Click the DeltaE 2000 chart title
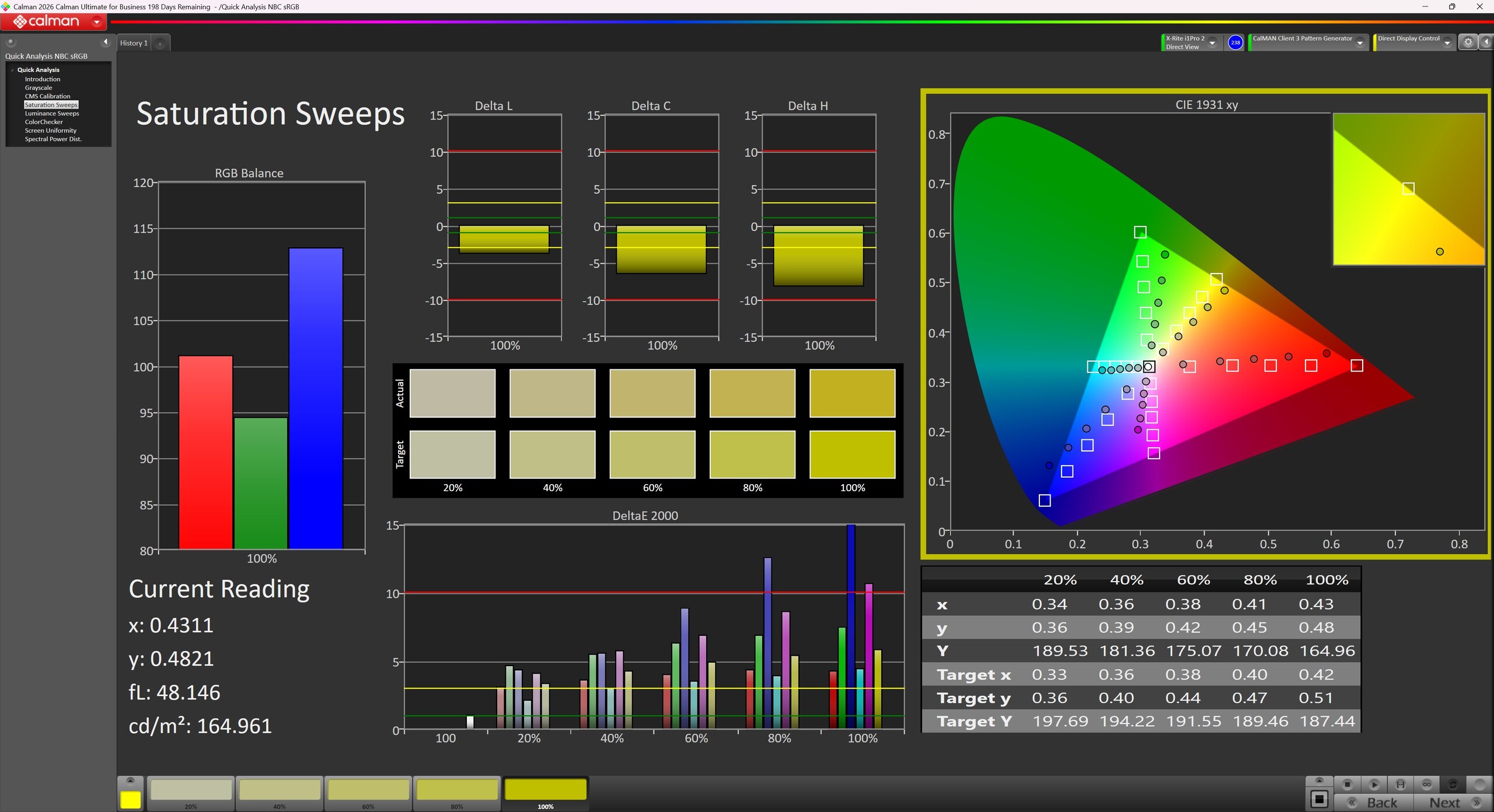Viewport: 1494px width, 812px height. (x=645, y=516)
